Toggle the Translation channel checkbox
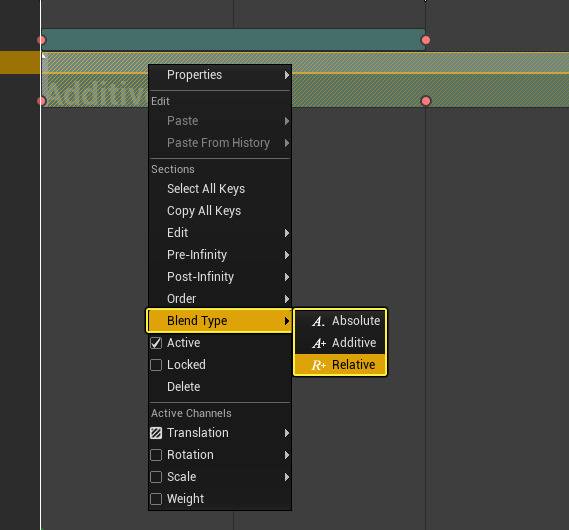The image size is (569, 530). 156,433
